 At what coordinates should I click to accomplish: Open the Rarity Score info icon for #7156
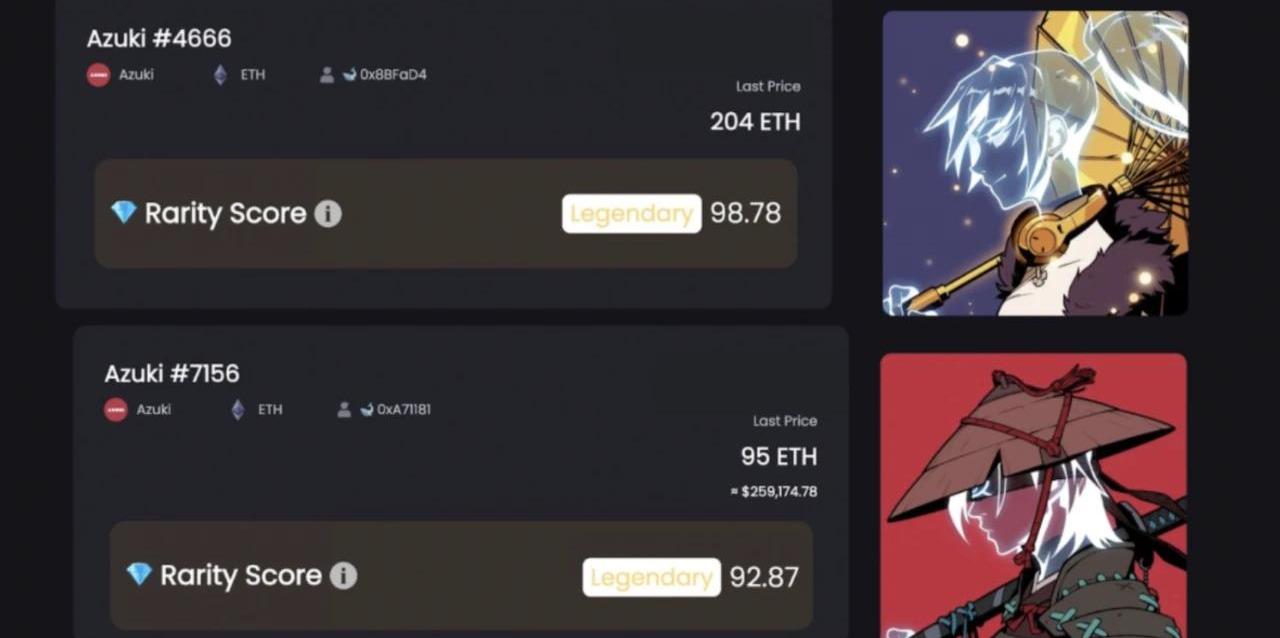[x=343, y=576]
